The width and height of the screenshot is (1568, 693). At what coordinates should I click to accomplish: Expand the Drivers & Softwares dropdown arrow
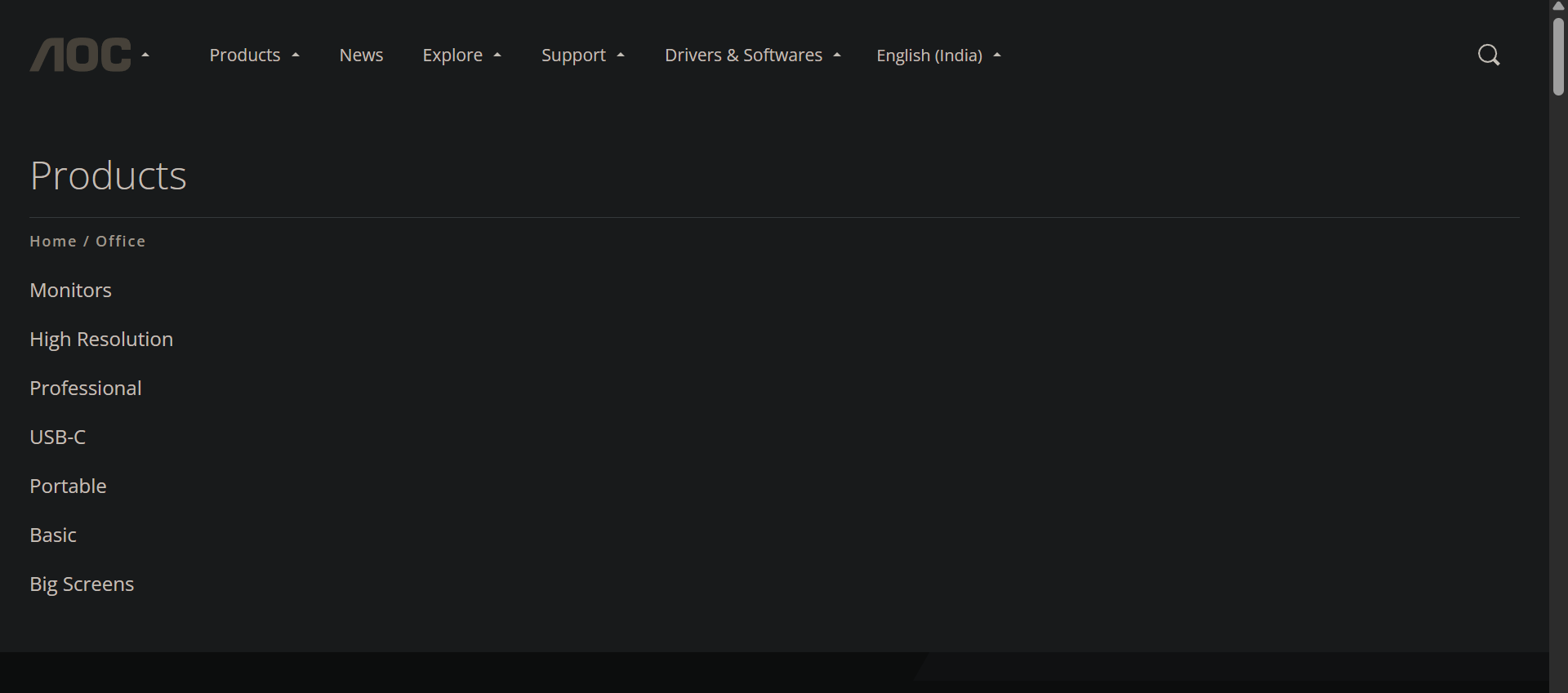tap(837, 56)
